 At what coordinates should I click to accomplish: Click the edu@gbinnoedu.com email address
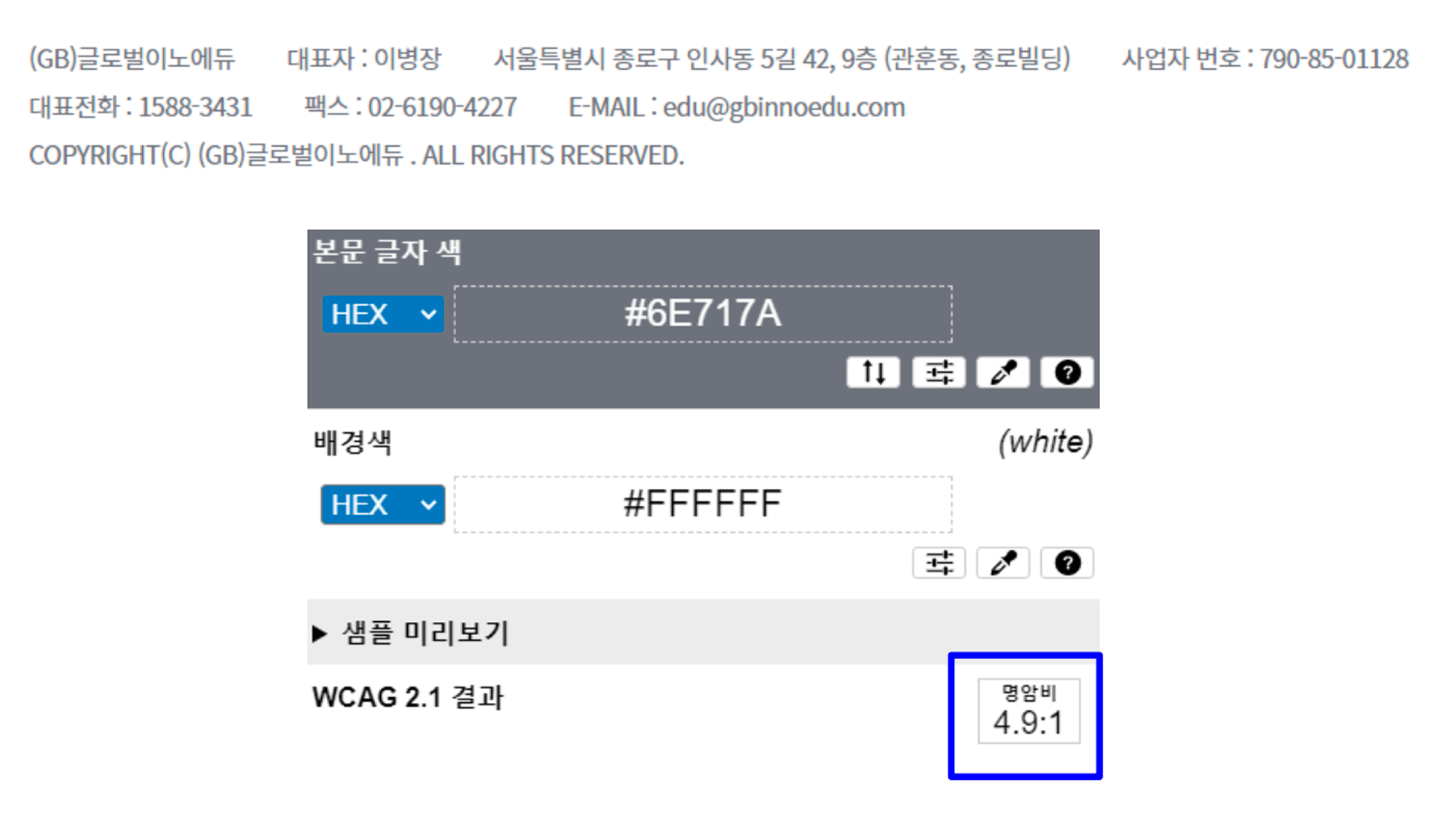784,107
